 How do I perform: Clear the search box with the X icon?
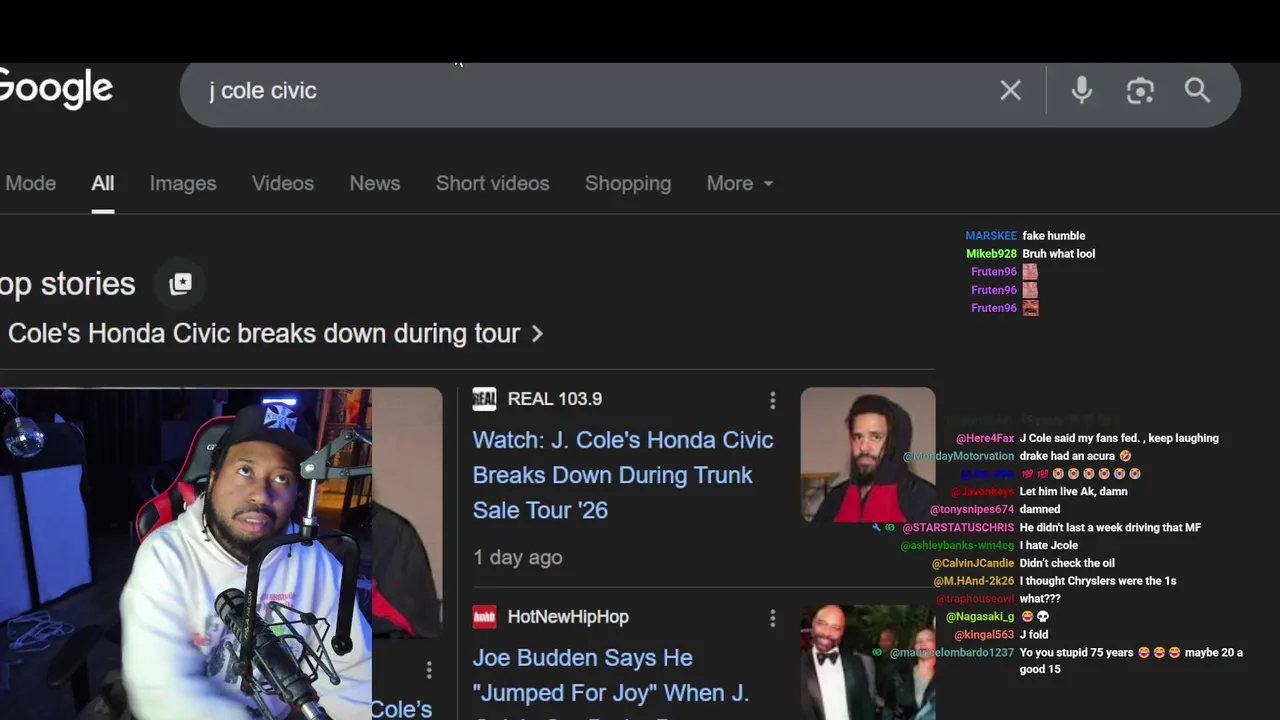[1010, 91]
